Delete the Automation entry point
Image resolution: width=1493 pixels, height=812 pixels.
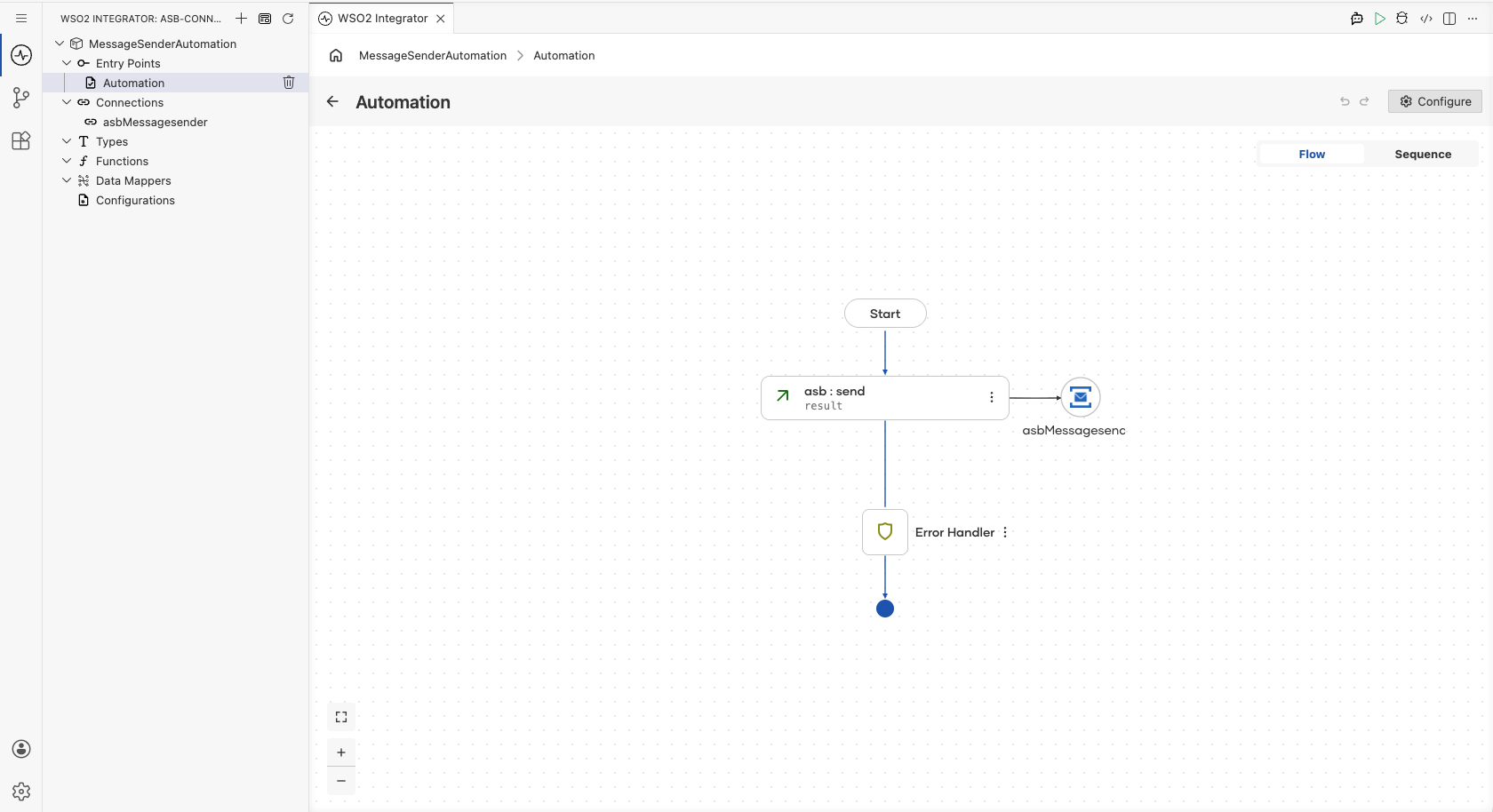click(289, 83)
